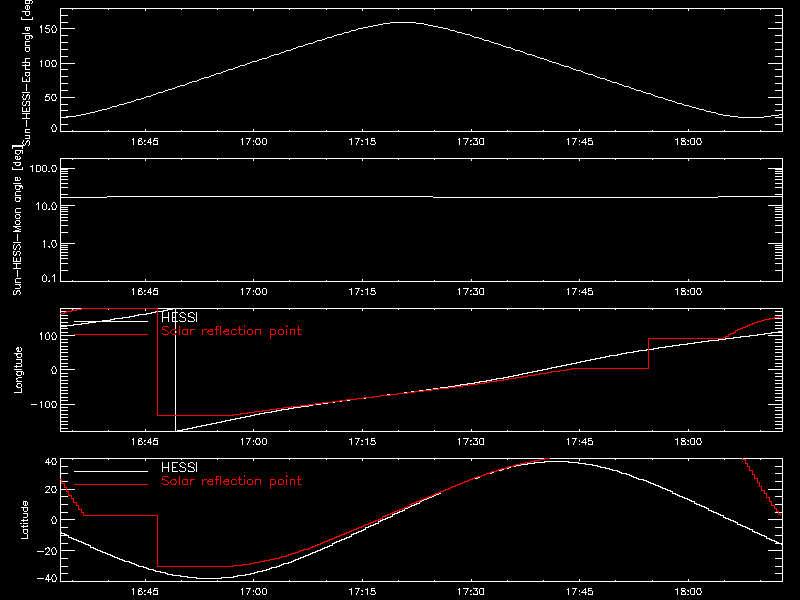Select the 100 tick label on Earth angle plot

[47, 64]
